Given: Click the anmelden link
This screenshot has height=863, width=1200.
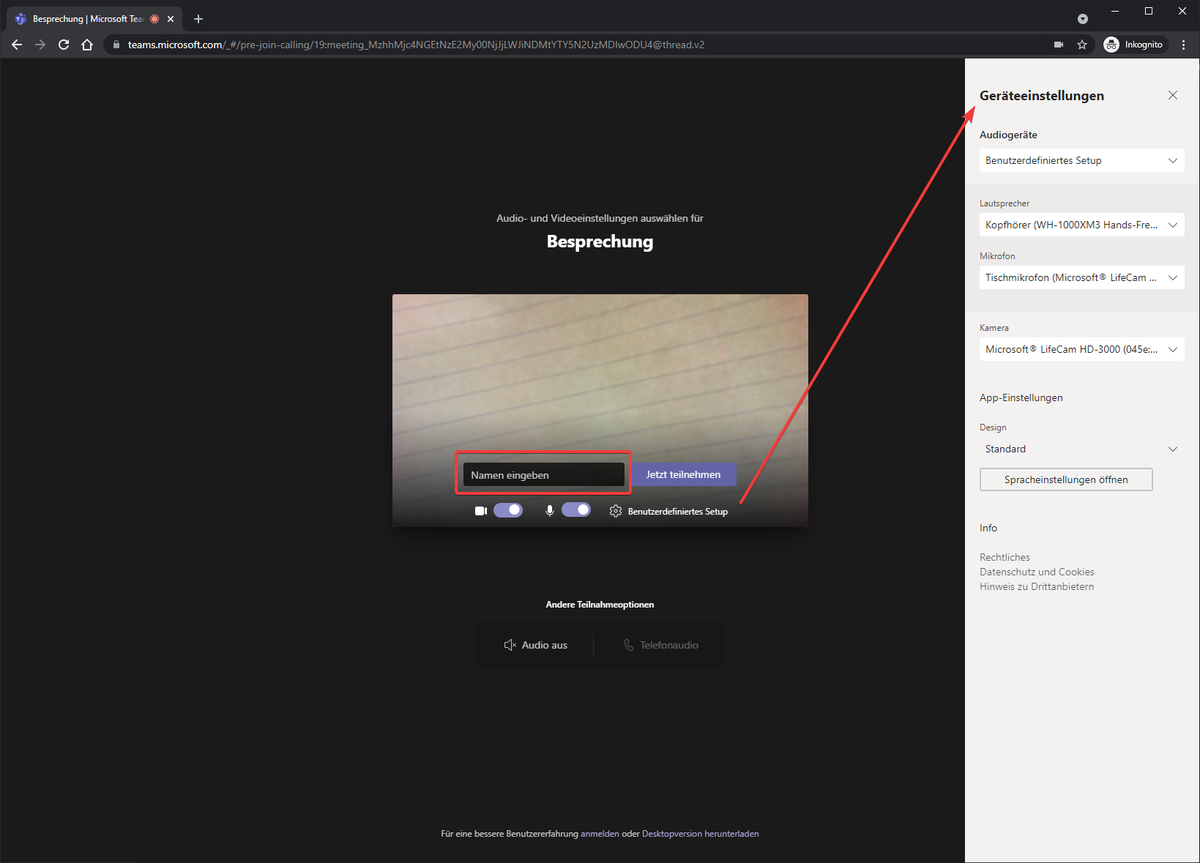Looking at the screenshot, I should (x=600, y=833).
